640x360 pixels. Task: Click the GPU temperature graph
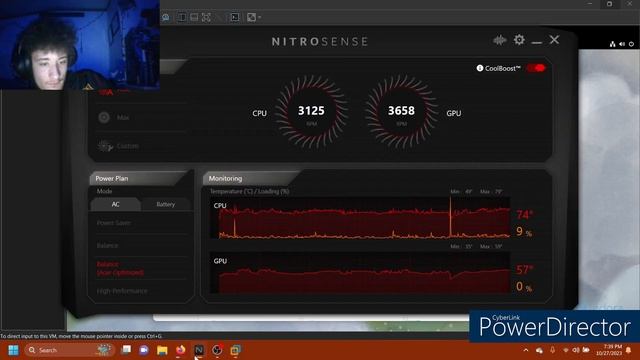click(360, 273)
